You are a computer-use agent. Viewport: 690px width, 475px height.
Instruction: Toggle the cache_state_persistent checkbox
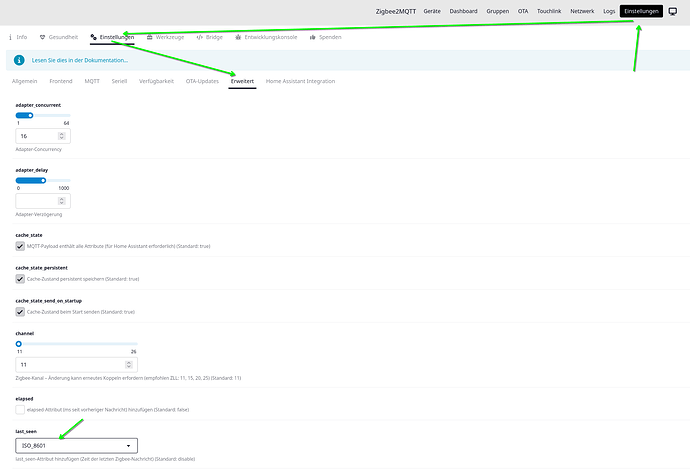coord(20,279)
